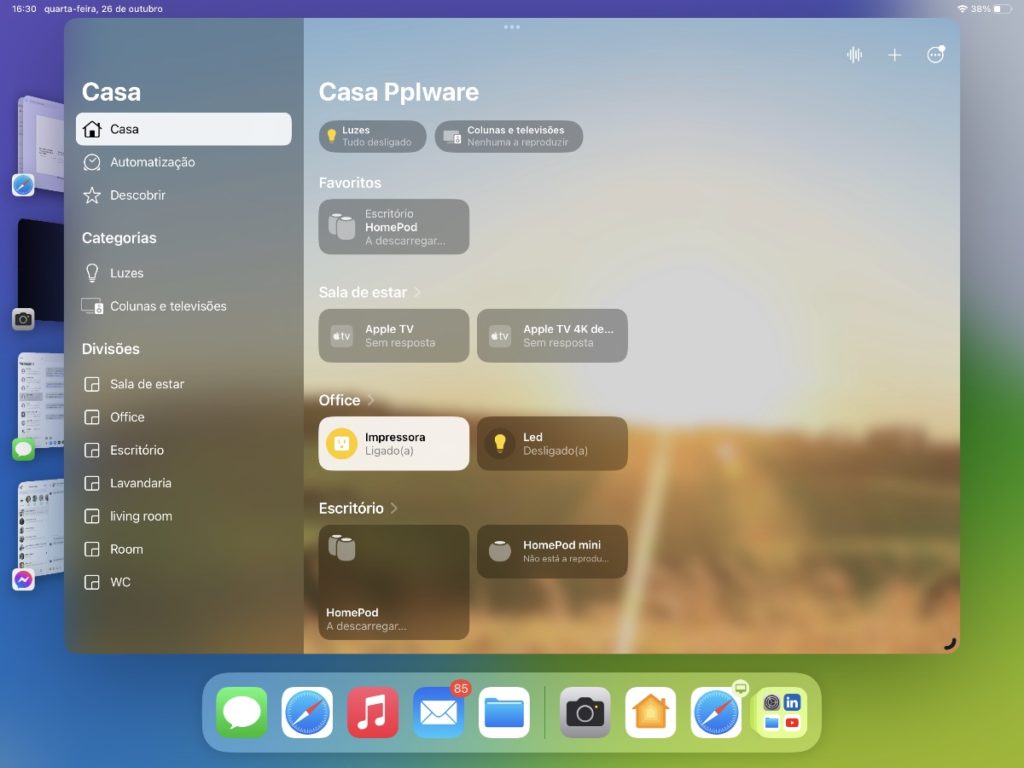Open Sala de estar room in sidebar

click(184, 384)
